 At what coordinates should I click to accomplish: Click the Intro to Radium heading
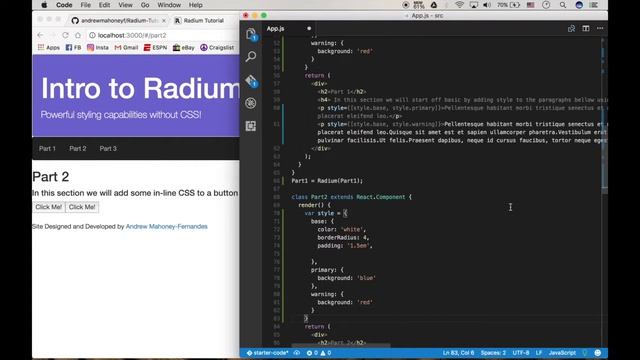click(140, 88)
